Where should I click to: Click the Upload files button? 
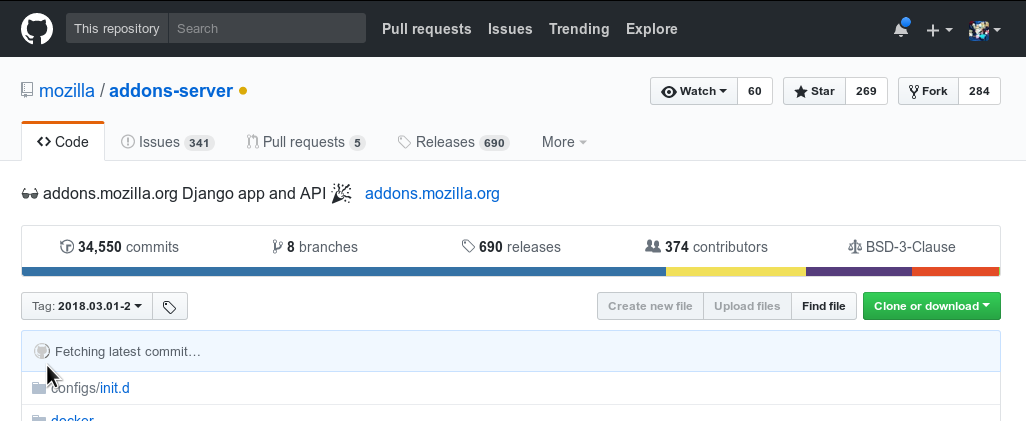747,306
